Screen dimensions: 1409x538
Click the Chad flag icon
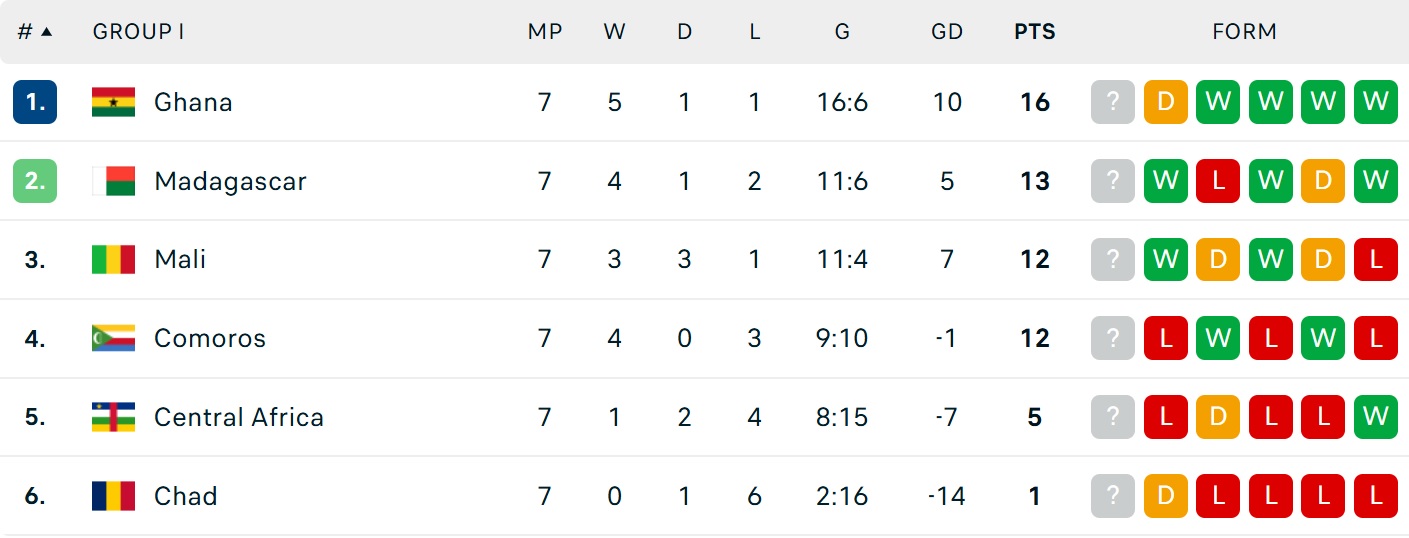point(113,496)
